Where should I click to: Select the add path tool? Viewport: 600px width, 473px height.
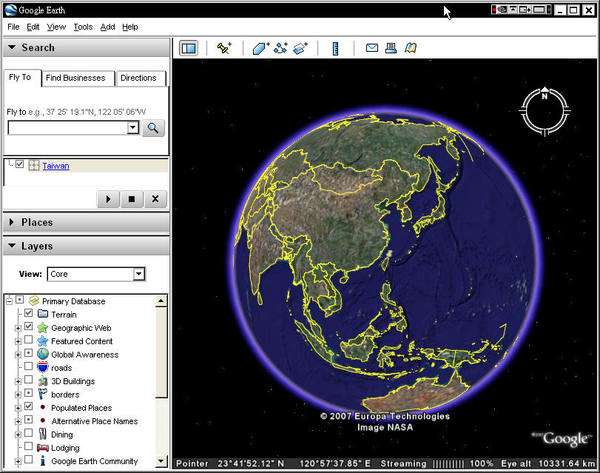(x=280, y=48)
